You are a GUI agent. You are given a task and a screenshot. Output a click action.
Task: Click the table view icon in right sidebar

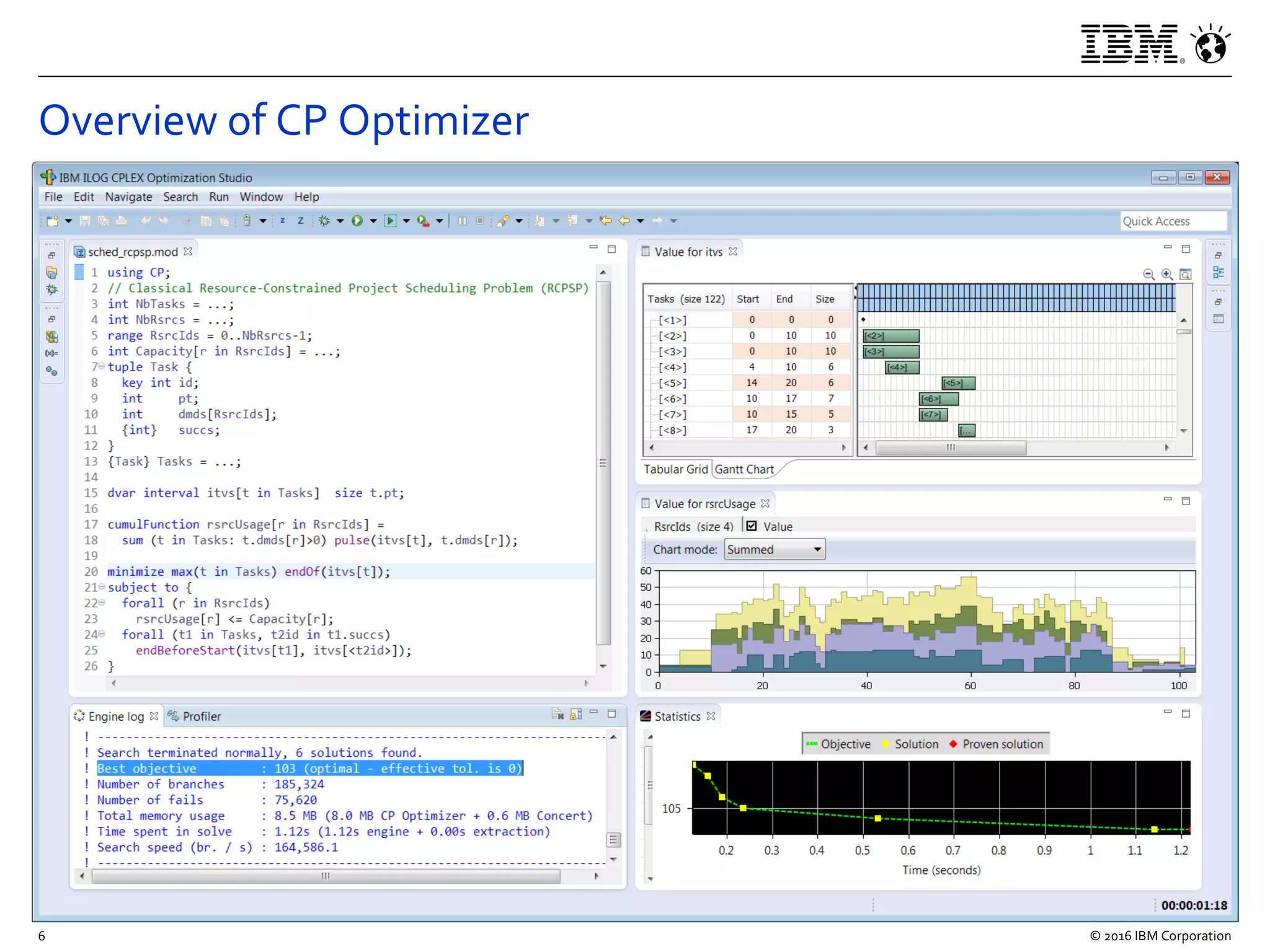pyautogui.click(x=1219, y=319)
